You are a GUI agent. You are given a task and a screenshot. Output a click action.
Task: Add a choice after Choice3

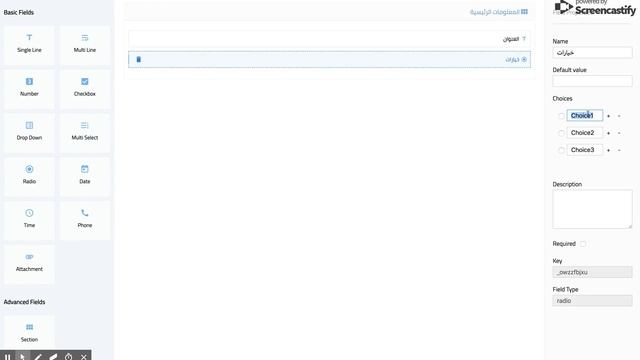click(x=608, y=150)
